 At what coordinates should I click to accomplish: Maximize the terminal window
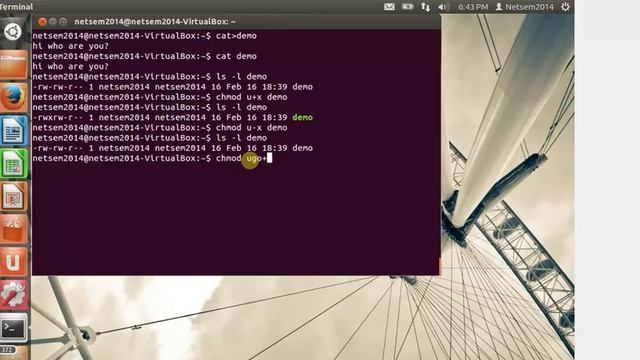point(63,21)
